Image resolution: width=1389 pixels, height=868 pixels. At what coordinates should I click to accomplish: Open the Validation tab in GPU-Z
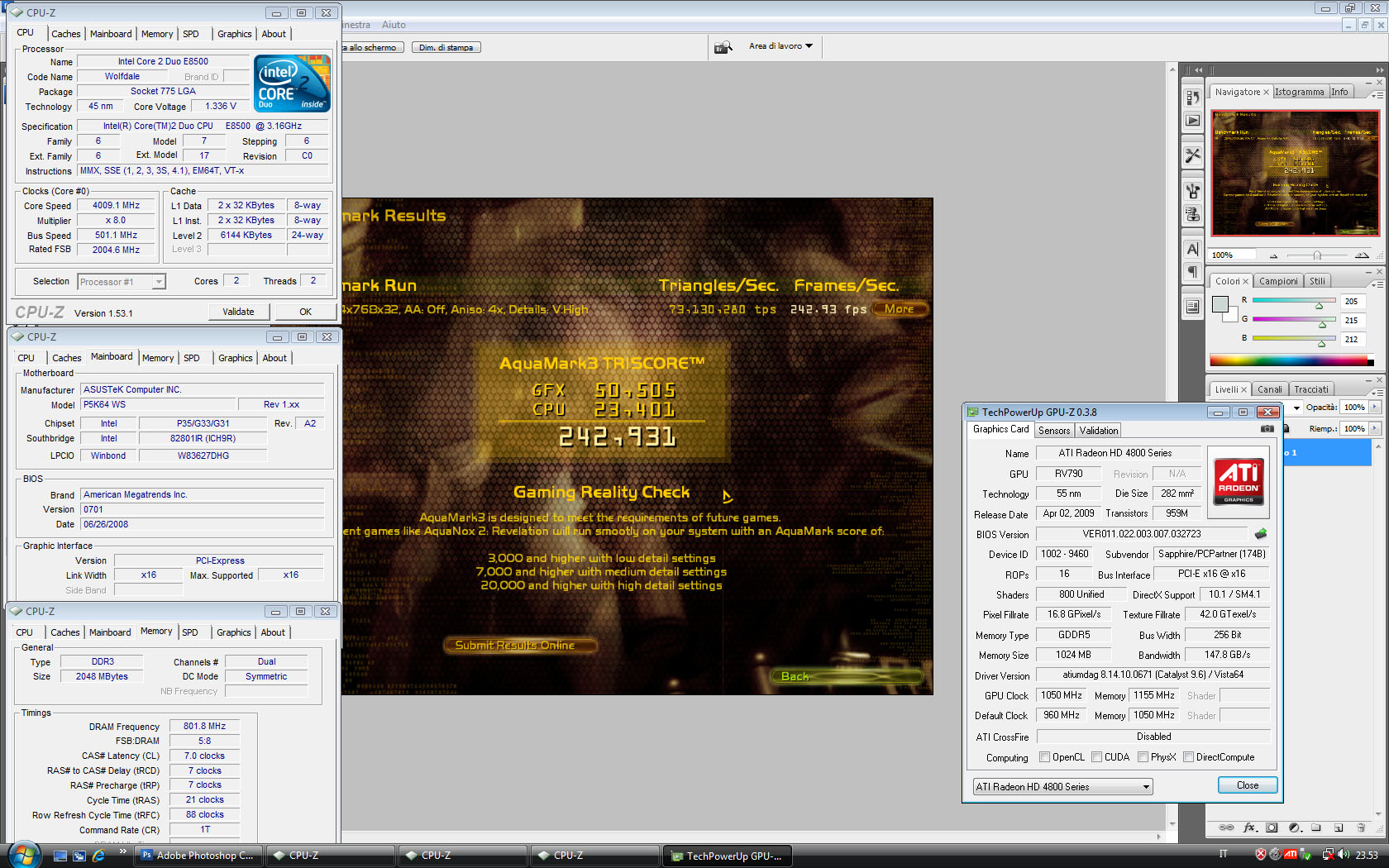tap(1099, 431)
